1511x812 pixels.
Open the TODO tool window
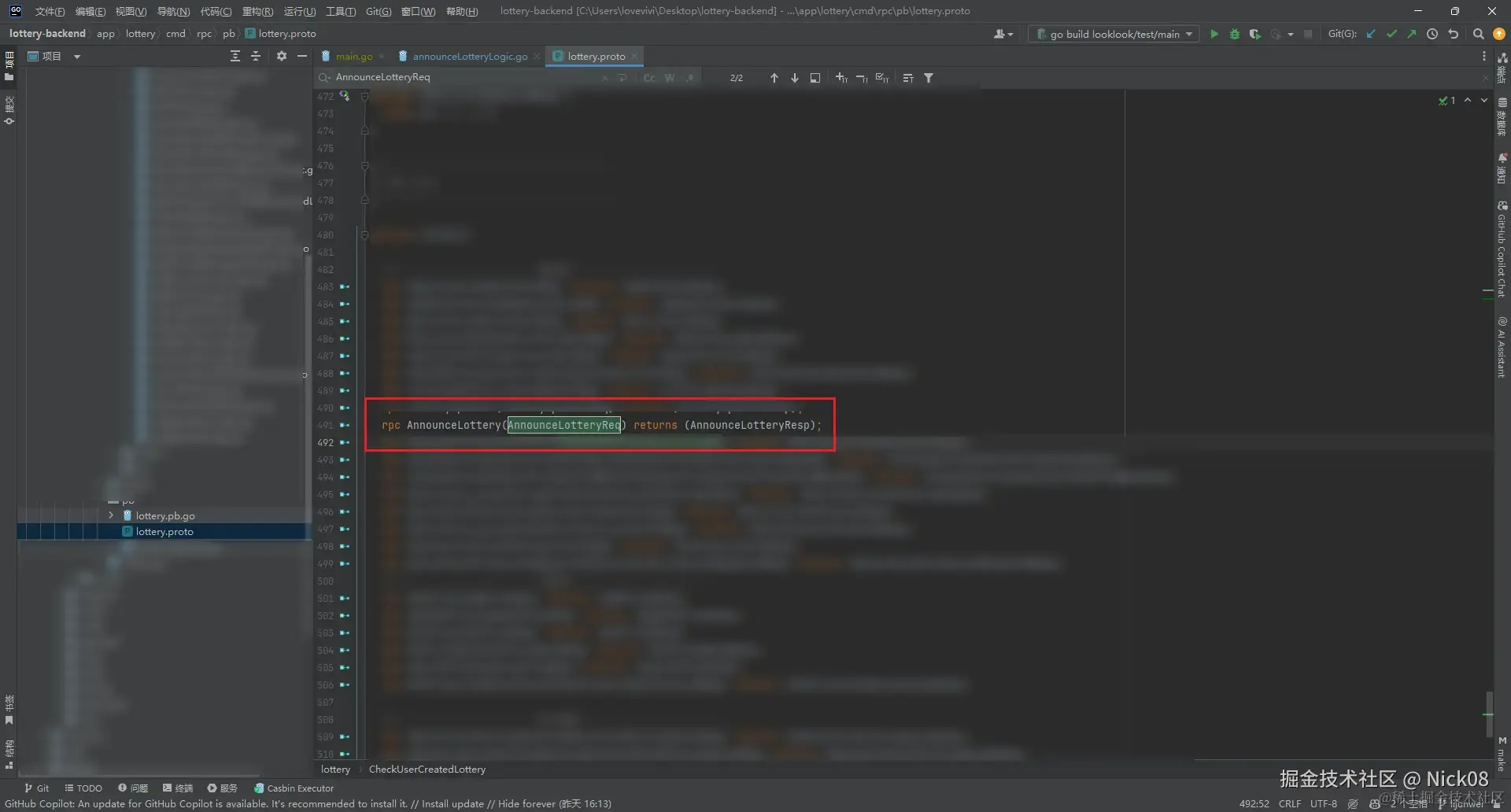(83, 788)
